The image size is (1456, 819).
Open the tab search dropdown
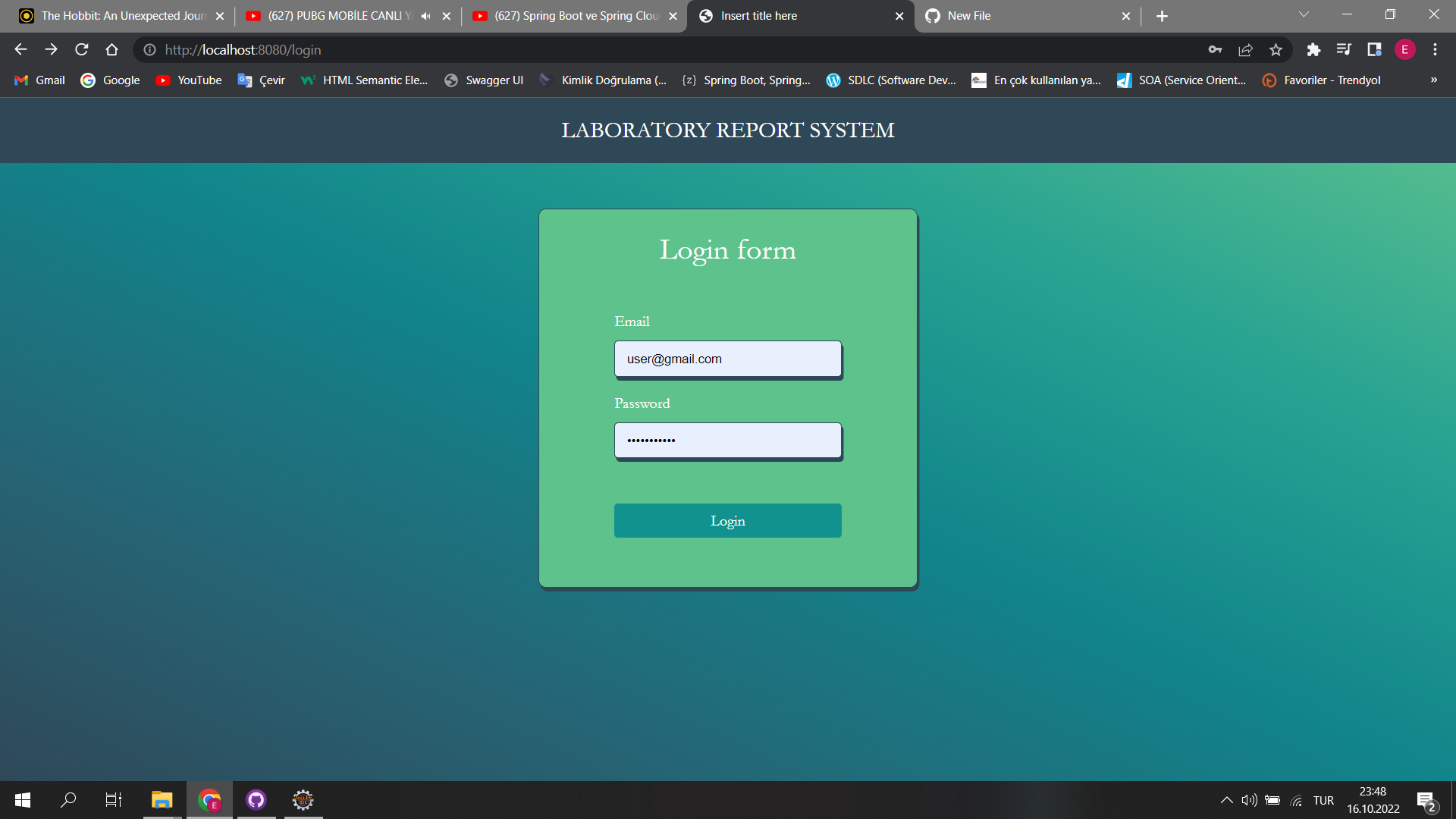(x=1304, y=14)
